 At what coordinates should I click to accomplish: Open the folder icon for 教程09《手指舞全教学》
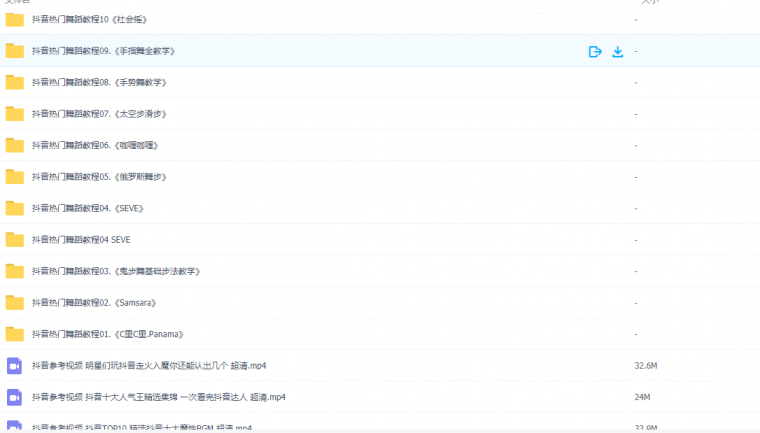coord(15,51)
